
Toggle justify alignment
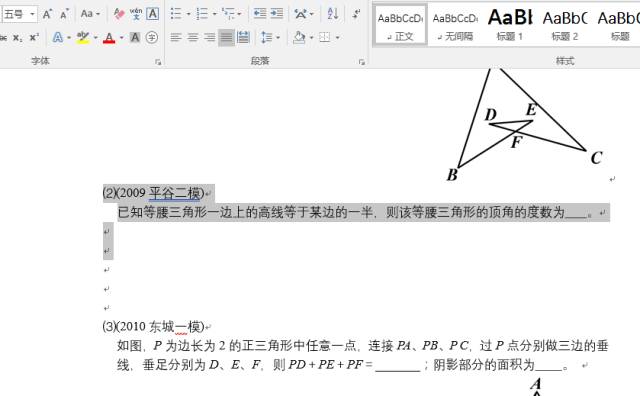click(x=226, y=38)
